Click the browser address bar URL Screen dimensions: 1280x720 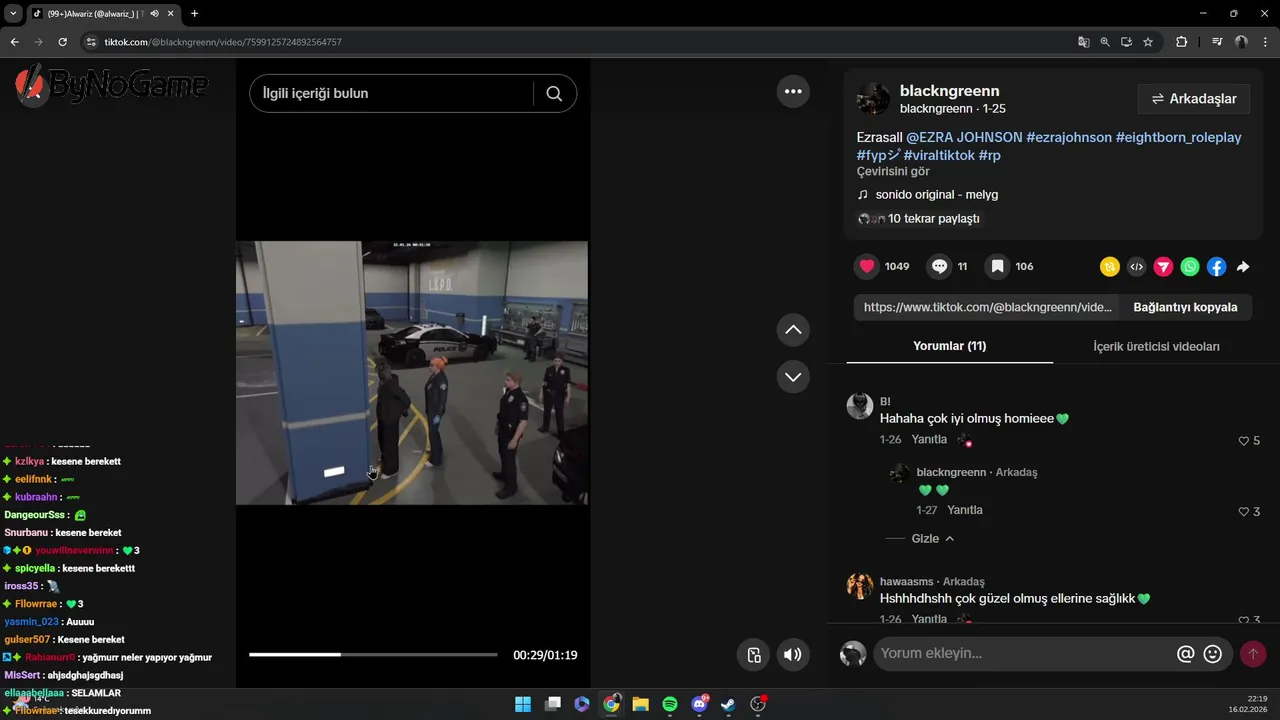[x=223, y=42]
